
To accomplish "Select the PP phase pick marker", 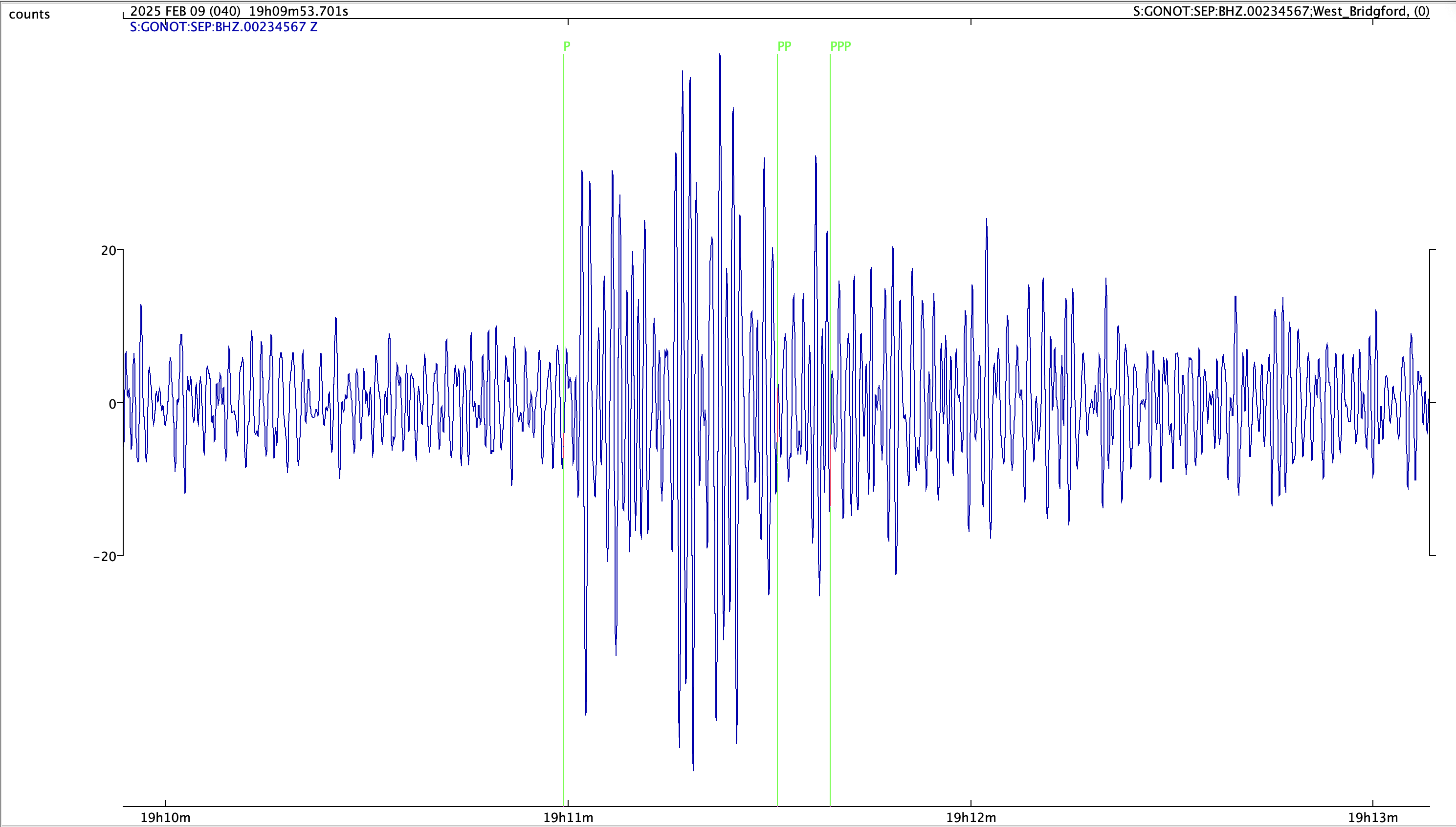I will point(784,46).
